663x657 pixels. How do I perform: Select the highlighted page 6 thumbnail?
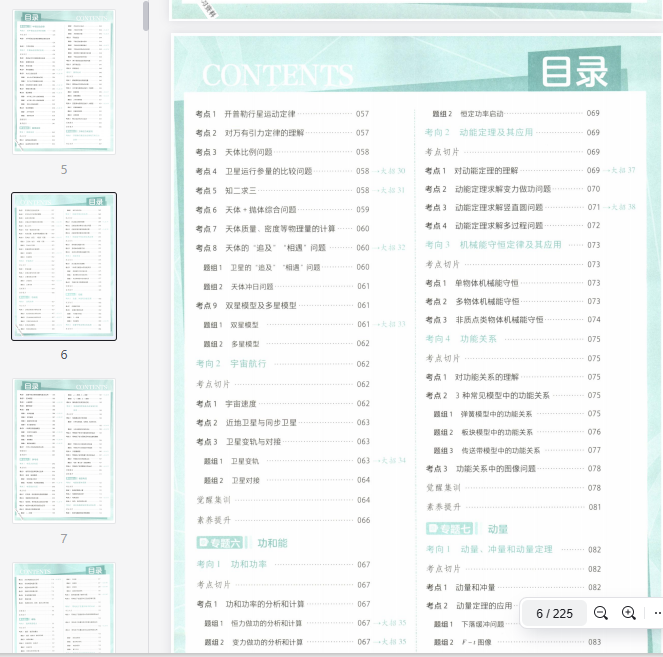[64, 266]
